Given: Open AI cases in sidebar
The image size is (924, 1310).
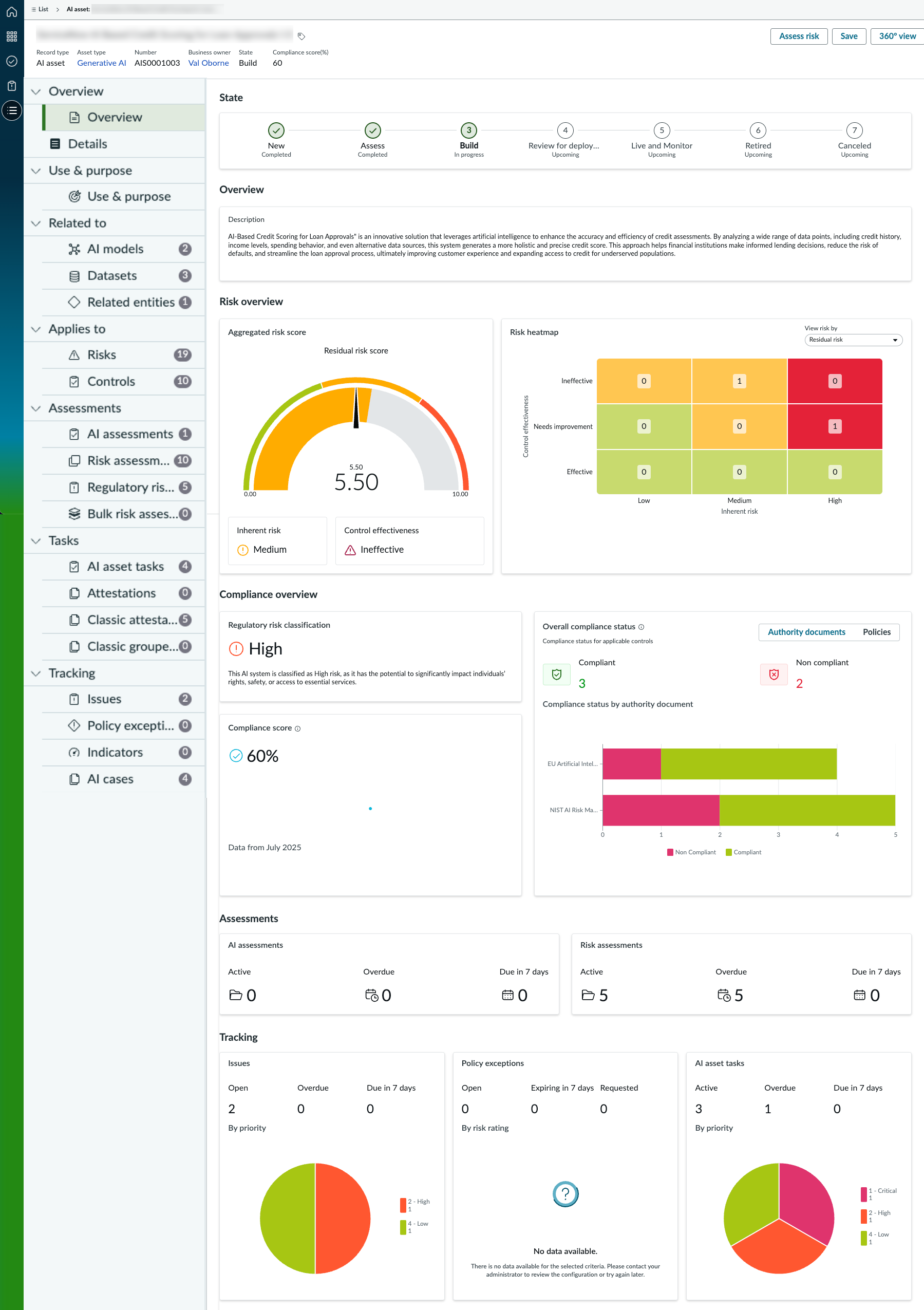Looking at the screenshot, I should click(123, 779).
